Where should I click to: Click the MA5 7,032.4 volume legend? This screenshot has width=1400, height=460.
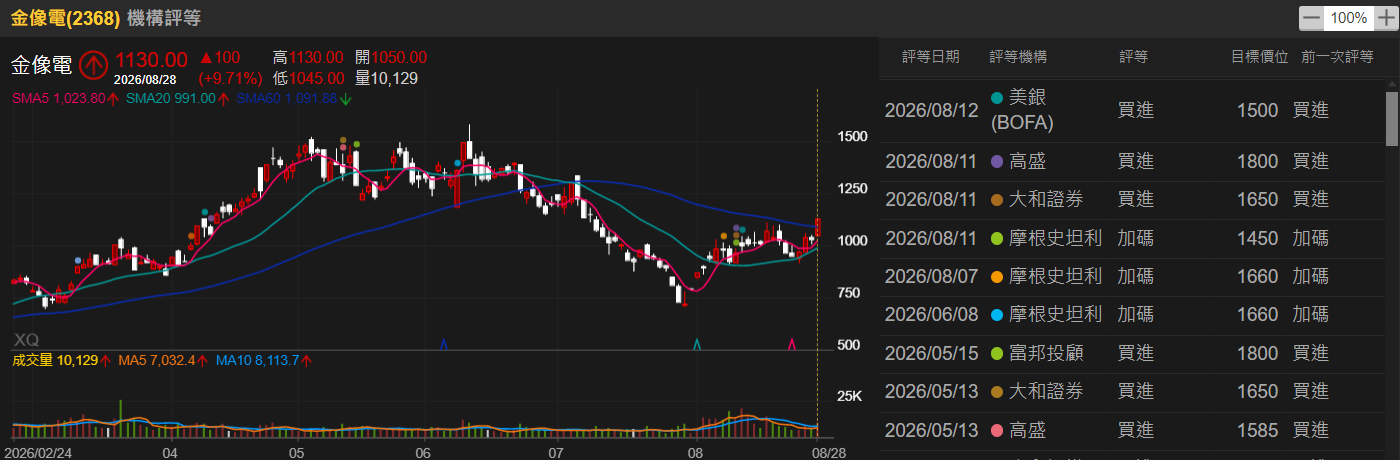coord(155,360)
